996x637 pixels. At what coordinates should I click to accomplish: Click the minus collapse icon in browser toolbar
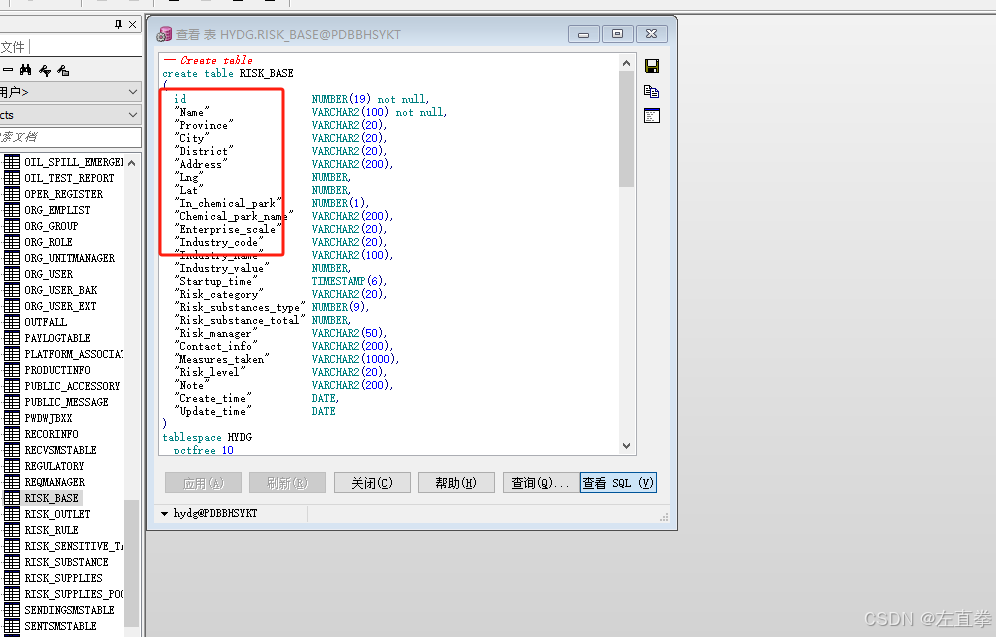(8, 70)
